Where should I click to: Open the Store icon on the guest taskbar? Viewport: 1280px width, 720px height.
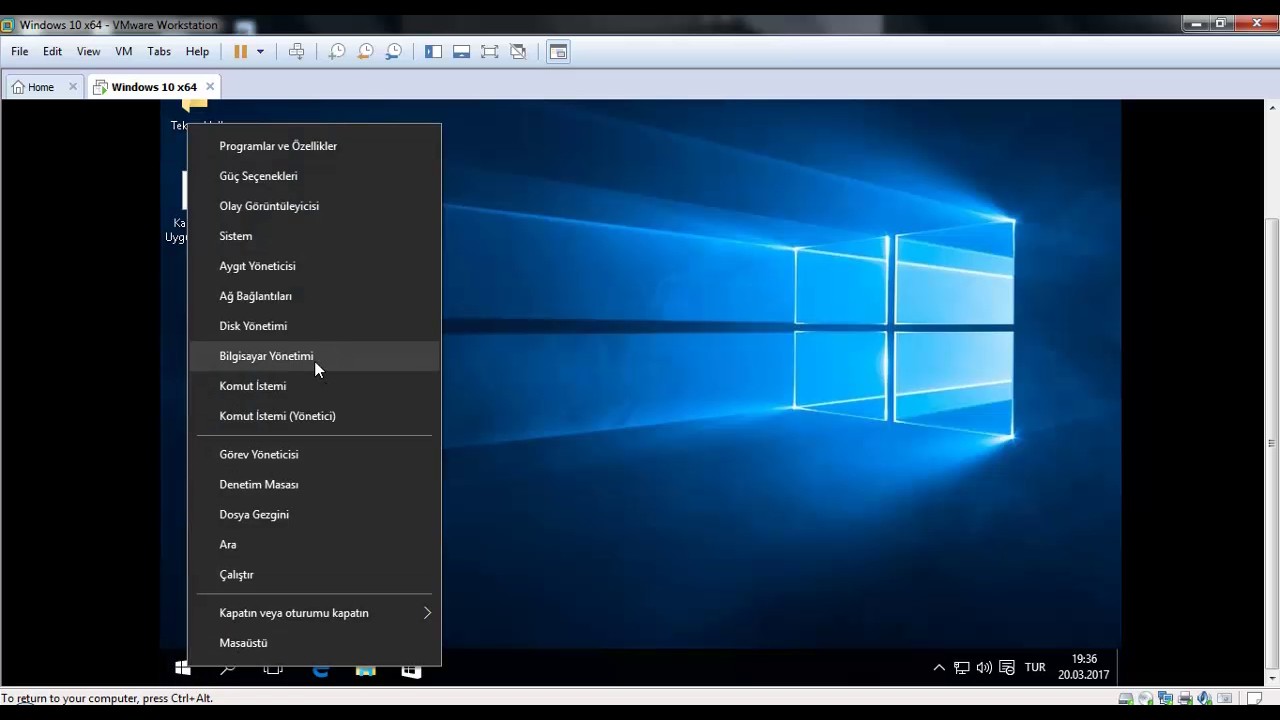click(411, 669)
